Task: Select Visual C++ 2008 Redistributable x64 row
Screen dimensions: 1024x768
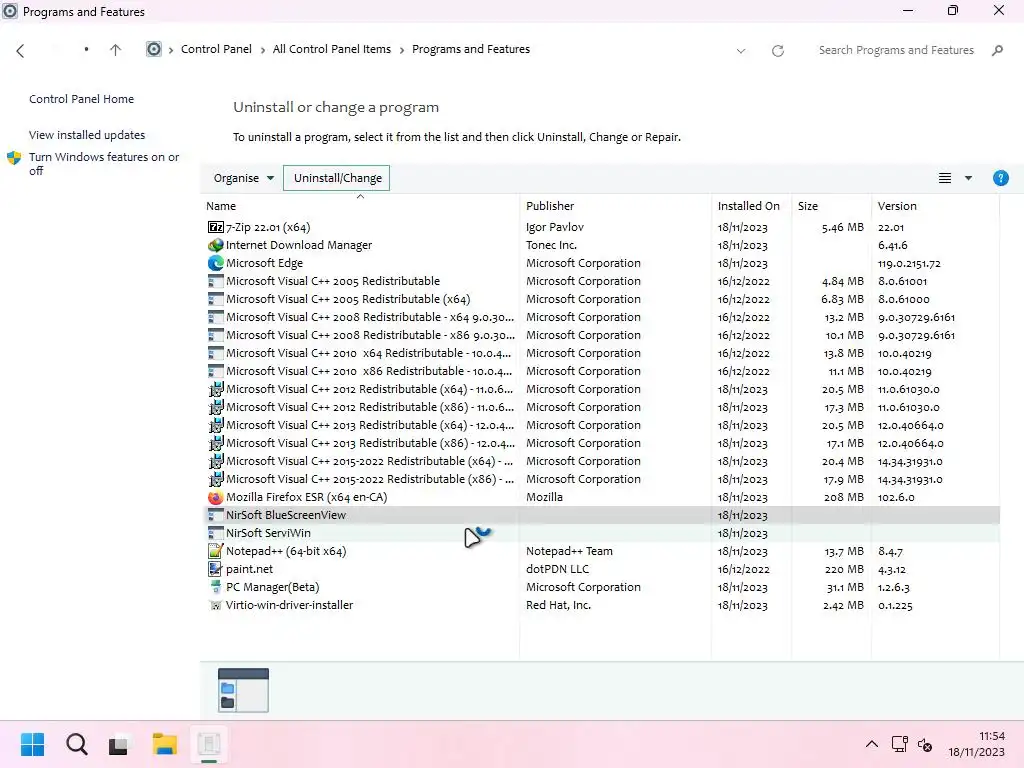Action: pyautogui.click(x=601, y=317)
